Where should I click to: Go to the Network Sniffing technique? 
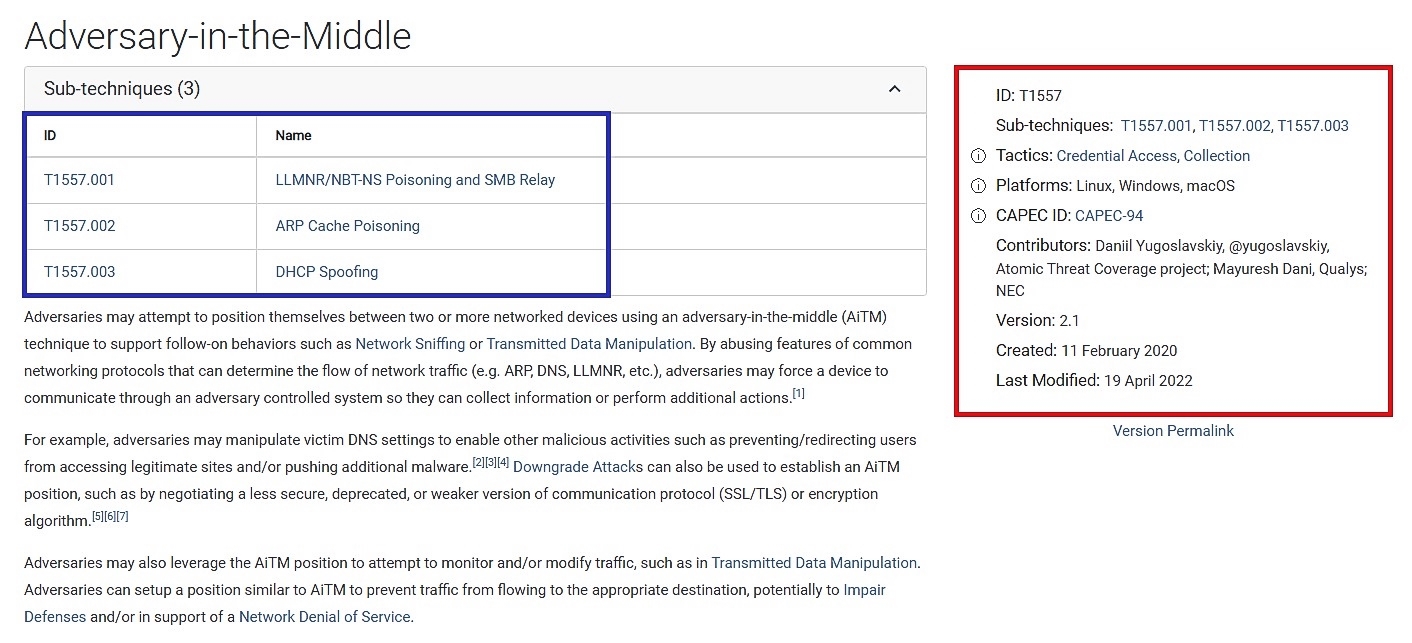[x=410, y=344]
